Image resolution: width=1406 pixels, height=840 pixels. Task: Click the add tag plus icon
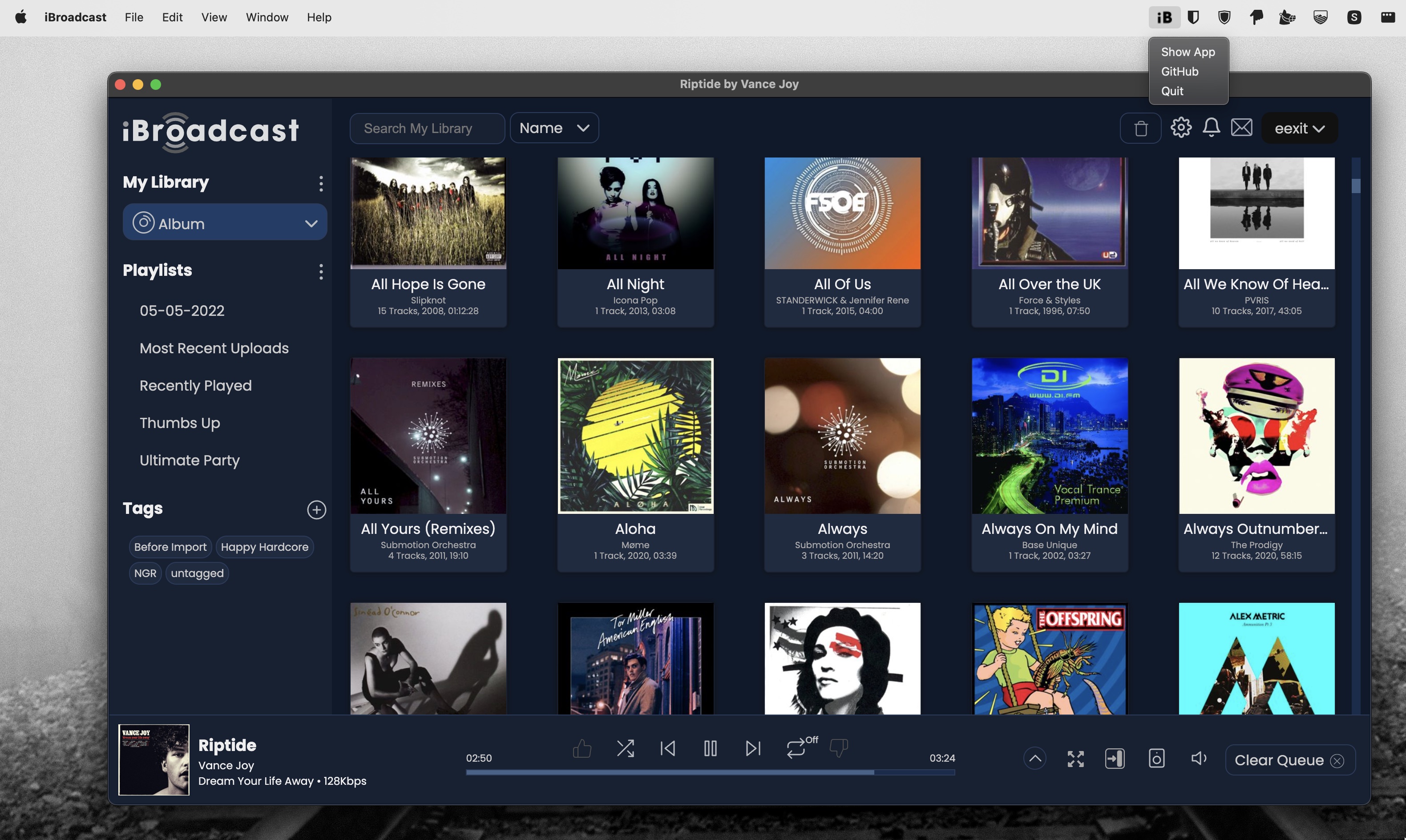point(316,509)
